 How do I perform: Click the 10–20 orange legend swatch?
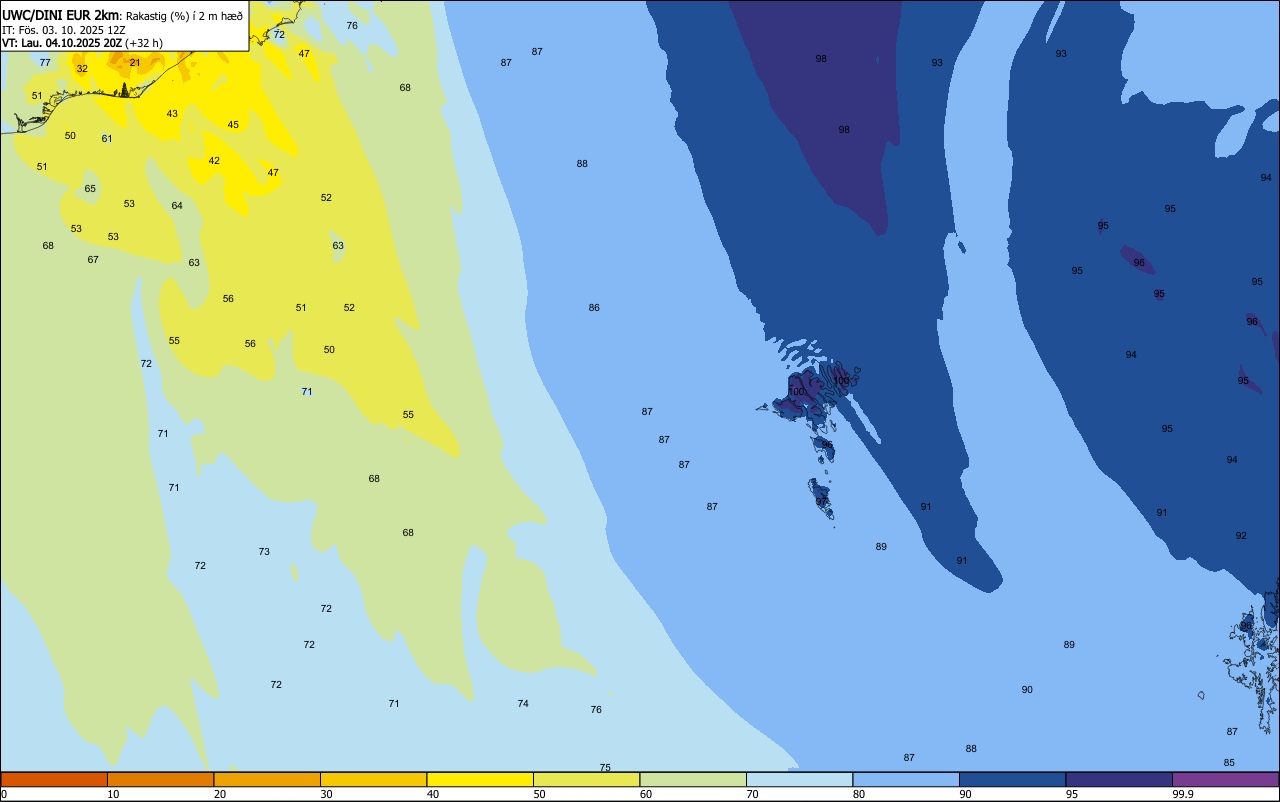click(160, 779)
